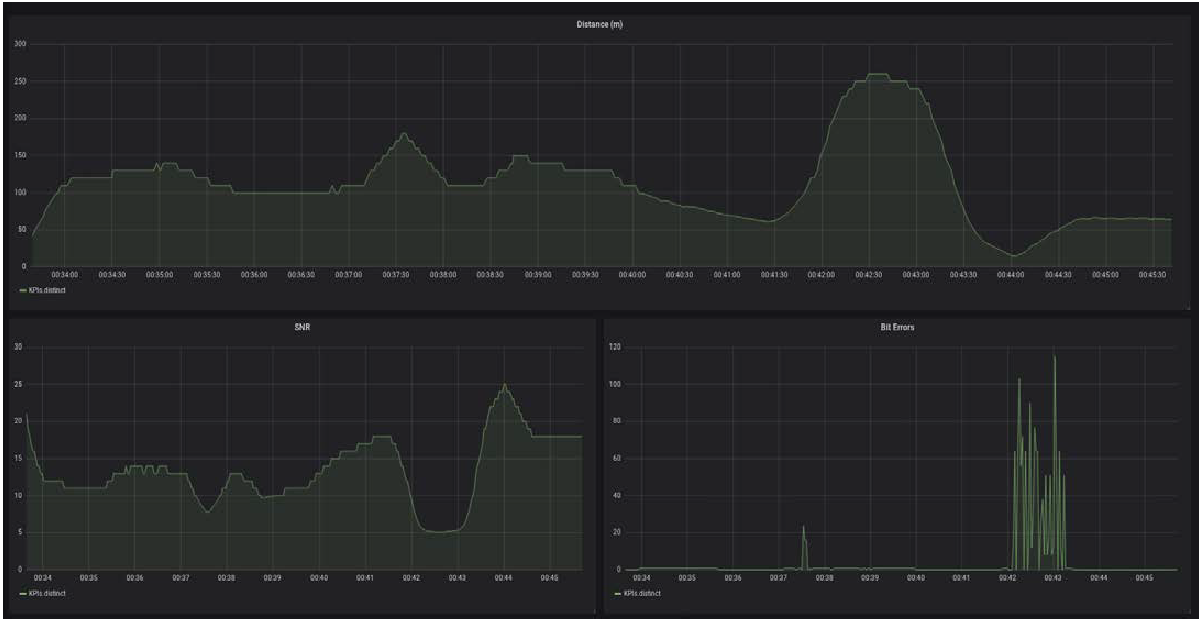Click the Bit Errors legend color swatch
This screenshot has height=622, width=1202.
click(616, 593)
